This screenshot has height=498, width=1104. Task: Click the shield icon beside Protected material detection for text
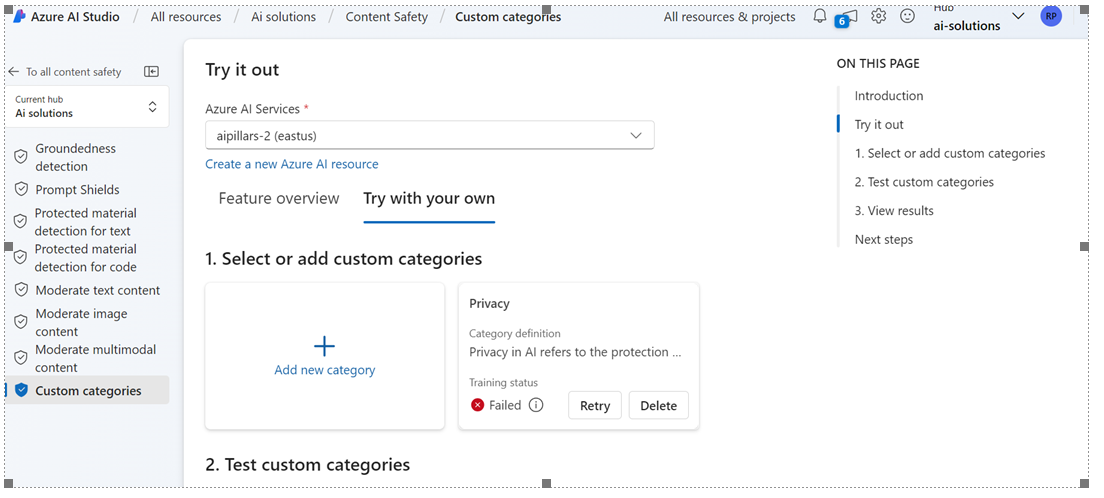pyautogui.click(x=21, y=221)
